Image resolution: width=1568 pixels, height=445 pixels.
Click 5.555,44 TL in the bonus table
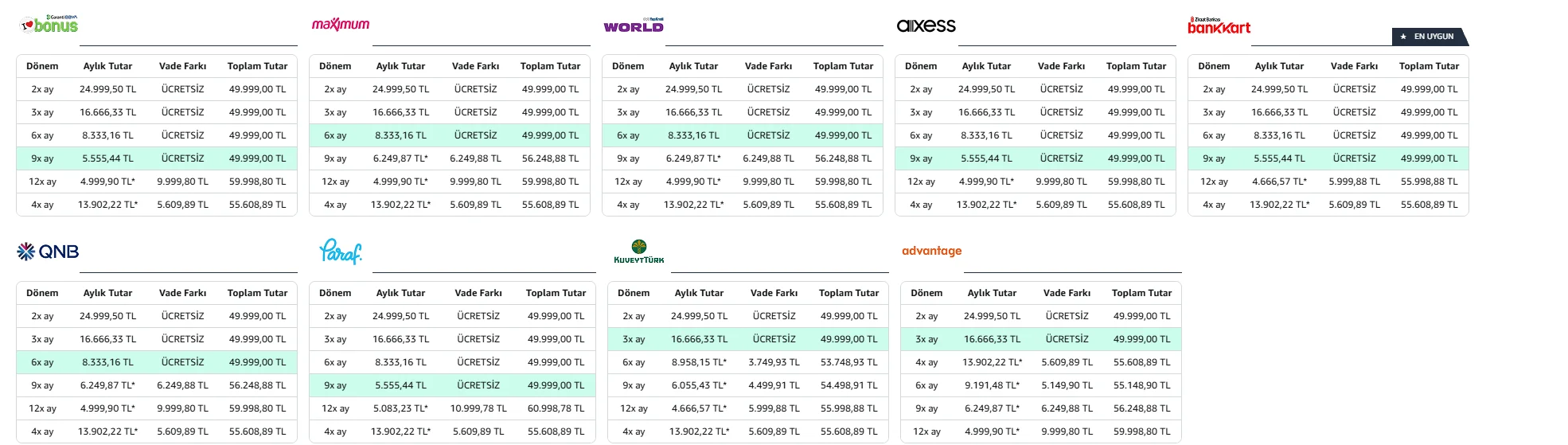pos(107,158)
